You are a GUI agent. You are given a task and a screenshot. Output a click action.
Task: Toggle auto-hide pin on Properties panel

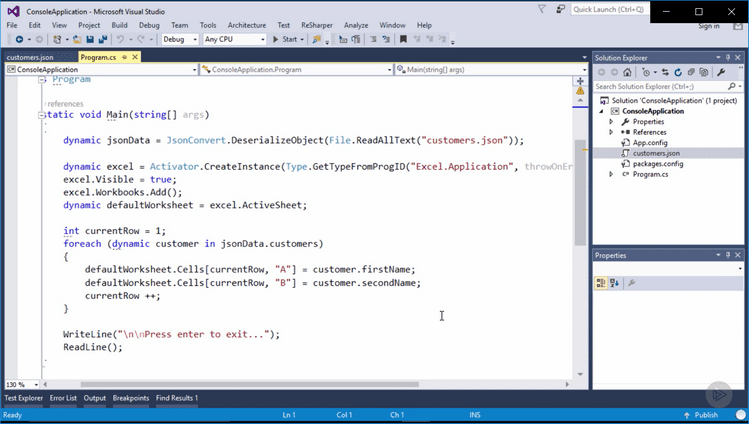728,255
